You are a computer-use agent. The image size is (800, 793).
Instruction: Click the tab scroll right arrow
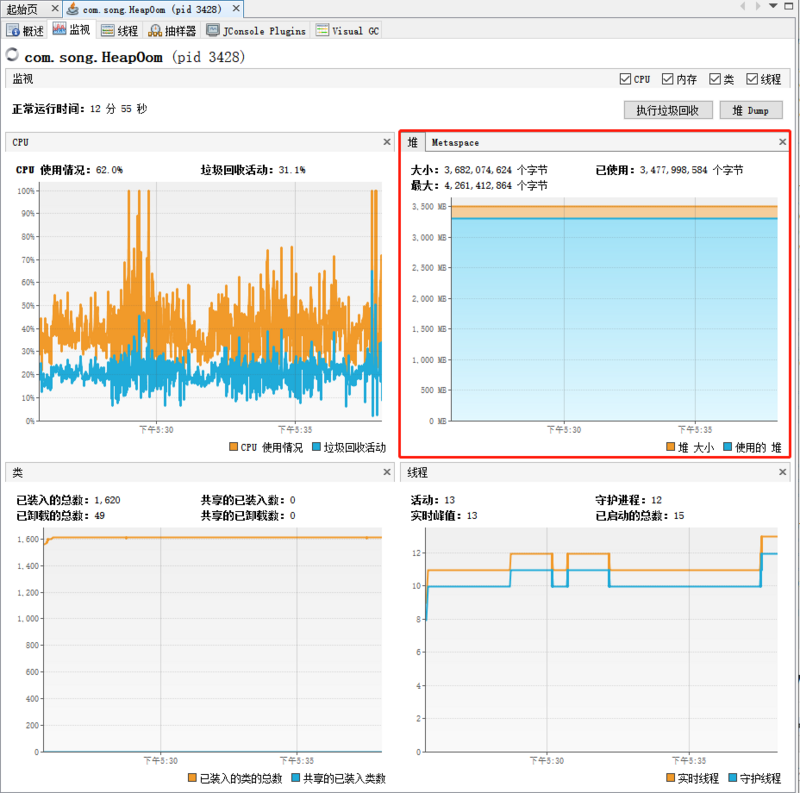pyautogui.click(x=758, y=6)
